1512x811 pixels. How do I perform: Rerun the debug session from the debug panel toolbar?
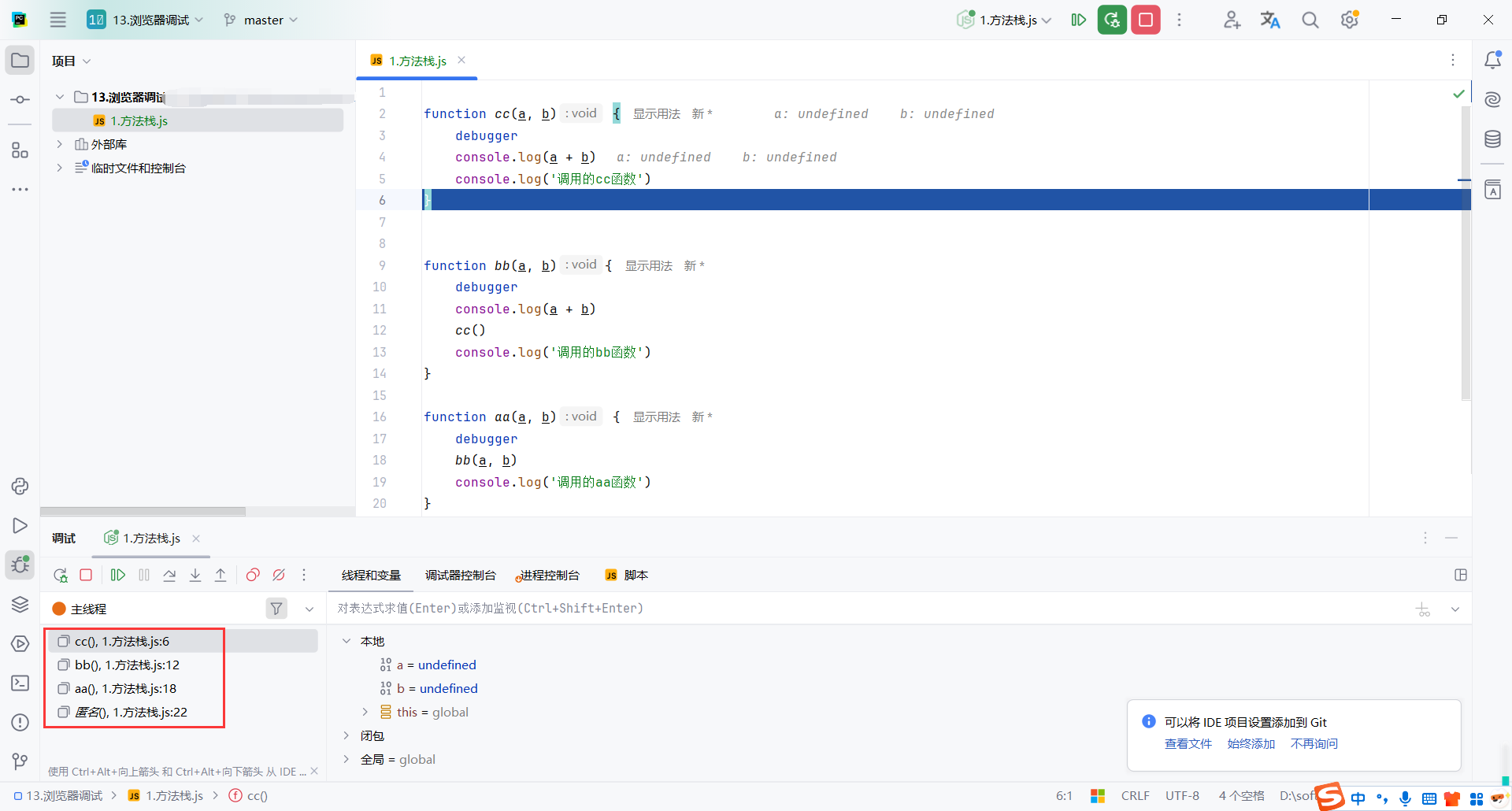(61, 575)
